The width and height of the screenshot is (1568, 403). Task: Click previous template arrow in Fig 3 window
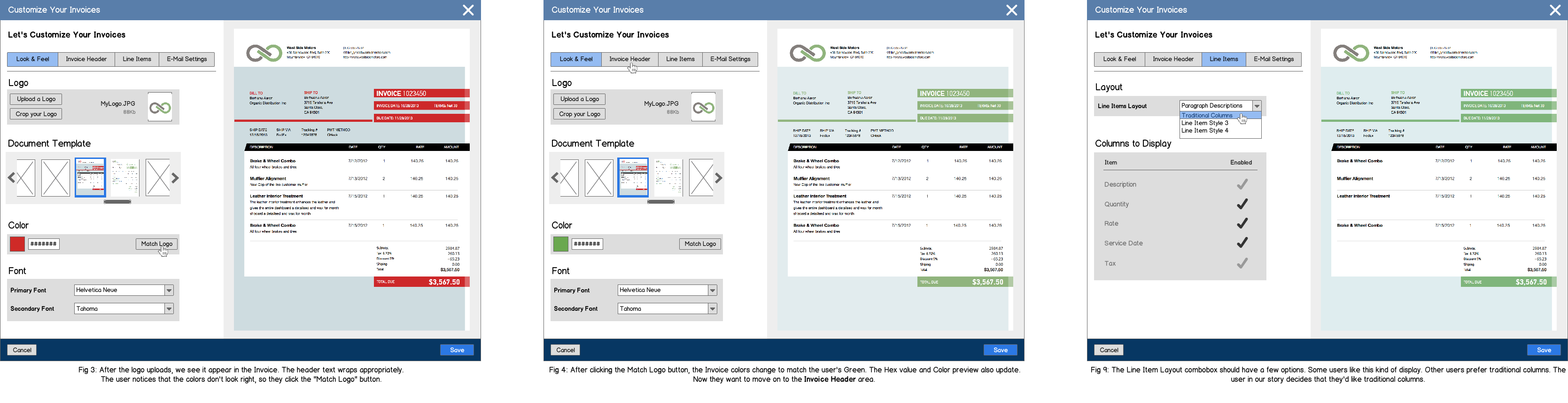pos(11,178)
